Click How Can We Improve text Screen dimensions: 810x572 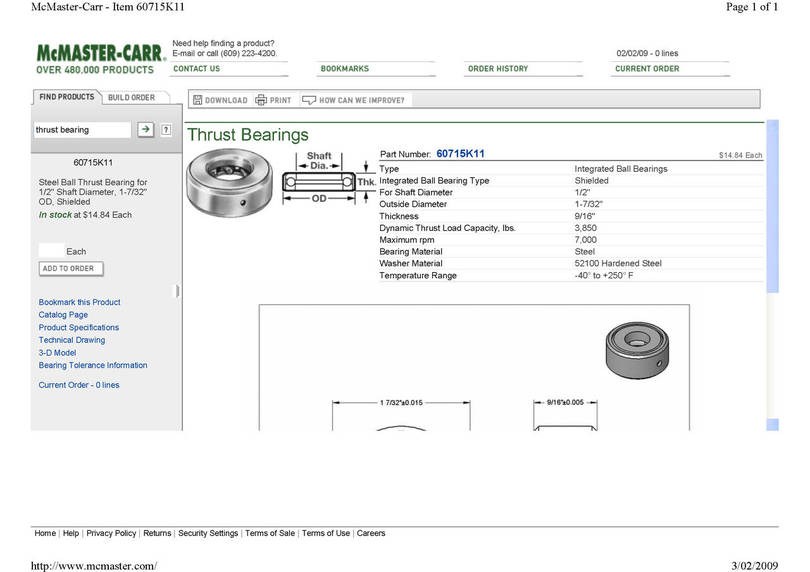(362, 100)
